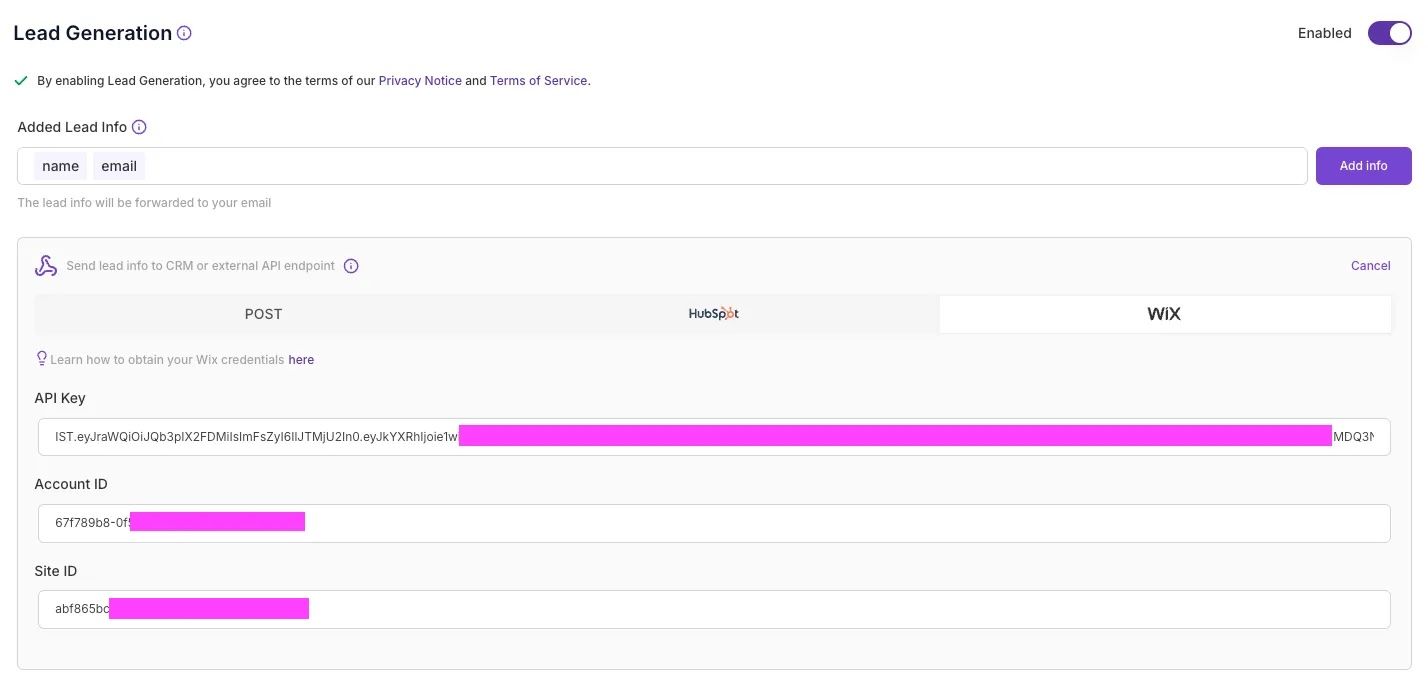The height and width of the screenshot is (690, 1428).
Task: Focus the Site ID input field
Action: coord(714,609)
